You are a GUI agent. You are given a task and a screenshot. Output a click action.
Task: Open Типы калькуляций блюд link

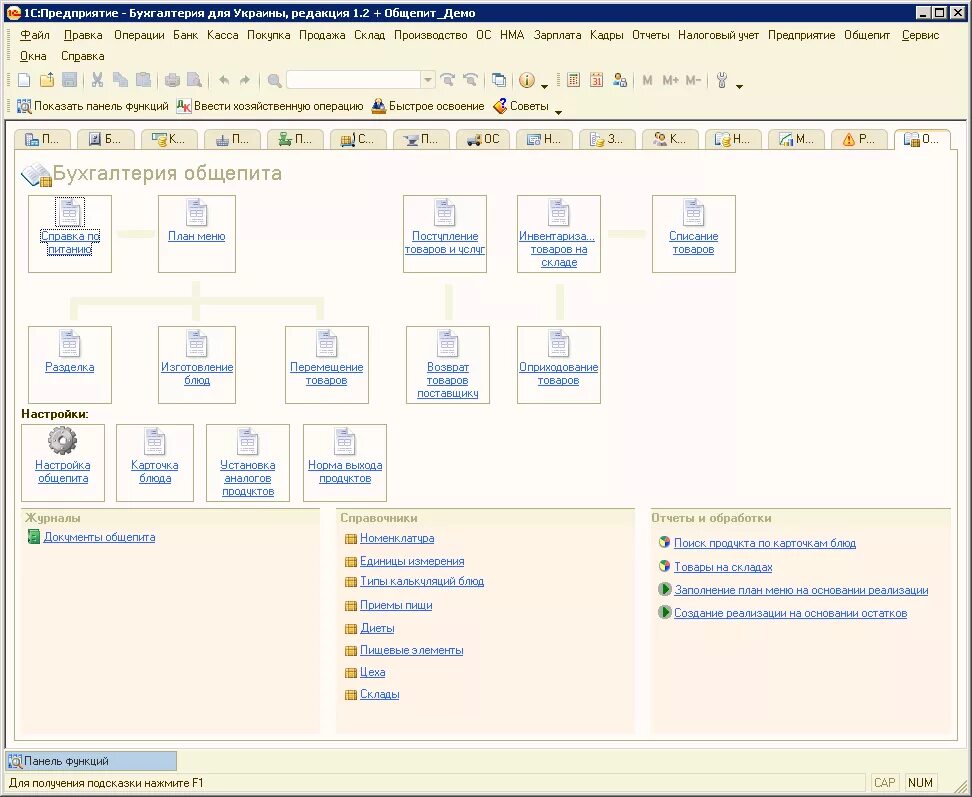(x=422, y=581)
